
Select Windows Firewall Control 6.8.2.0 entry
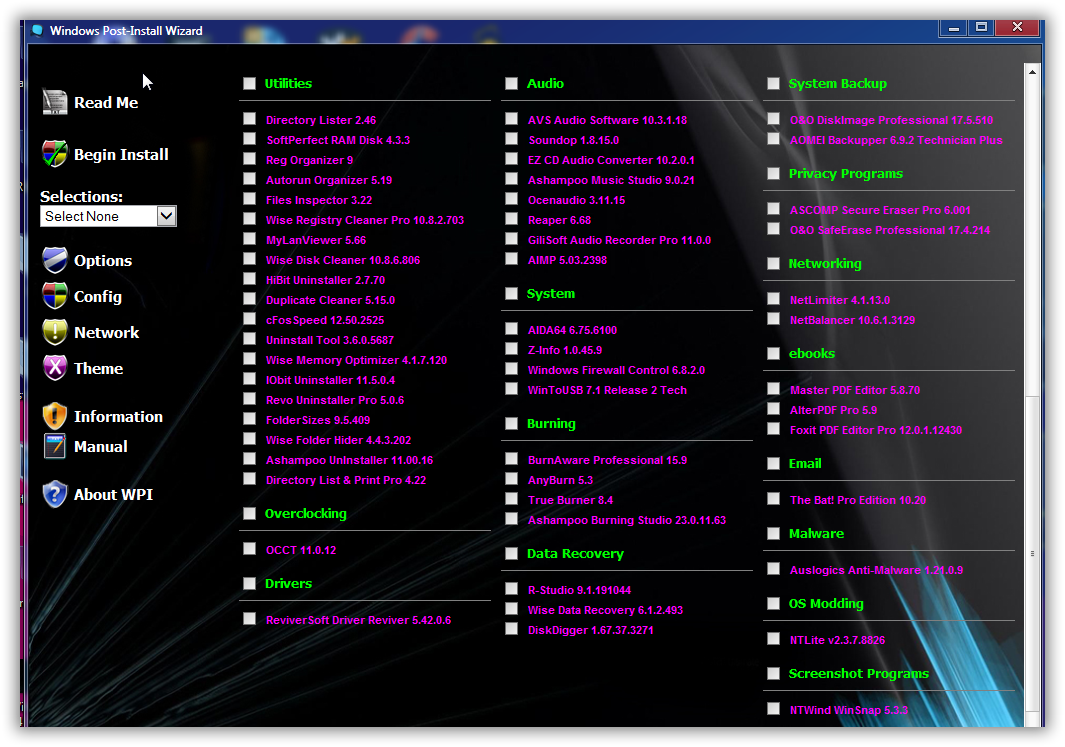(x=617, y=370)
